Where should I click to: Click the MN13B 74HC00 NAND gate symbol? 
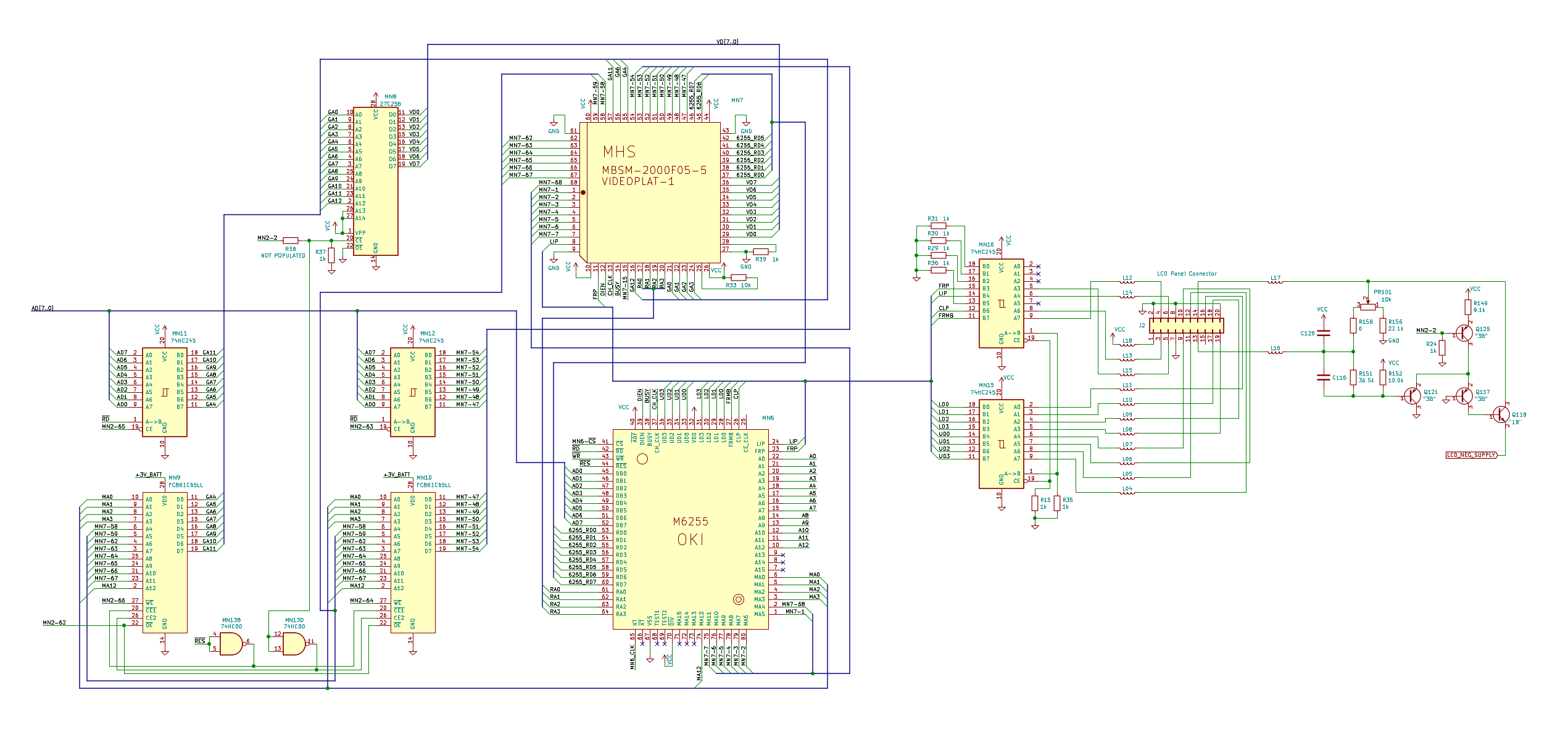[x=231, y=644]
